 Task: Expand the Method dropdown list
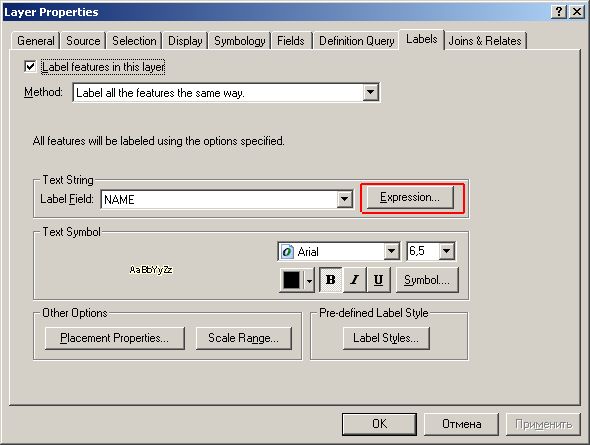[x=371, y=92]
